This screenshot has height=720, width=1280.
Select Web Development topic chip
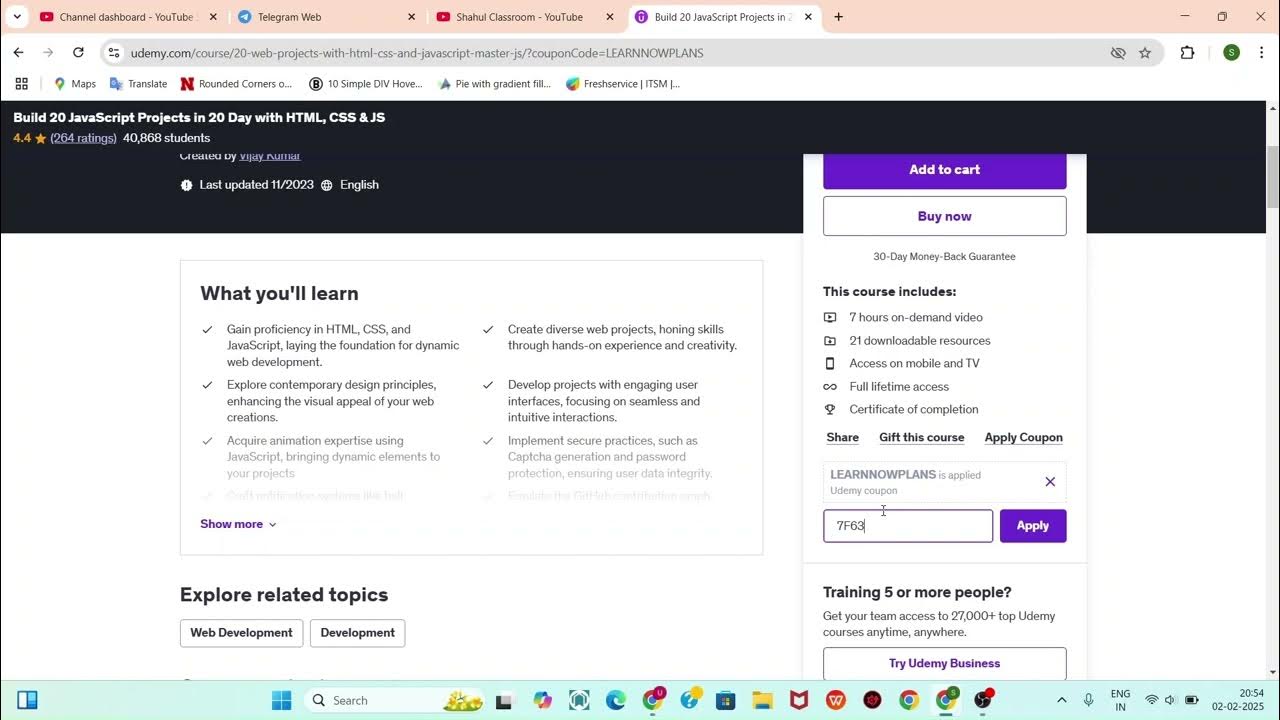click(x=241, y=633)
